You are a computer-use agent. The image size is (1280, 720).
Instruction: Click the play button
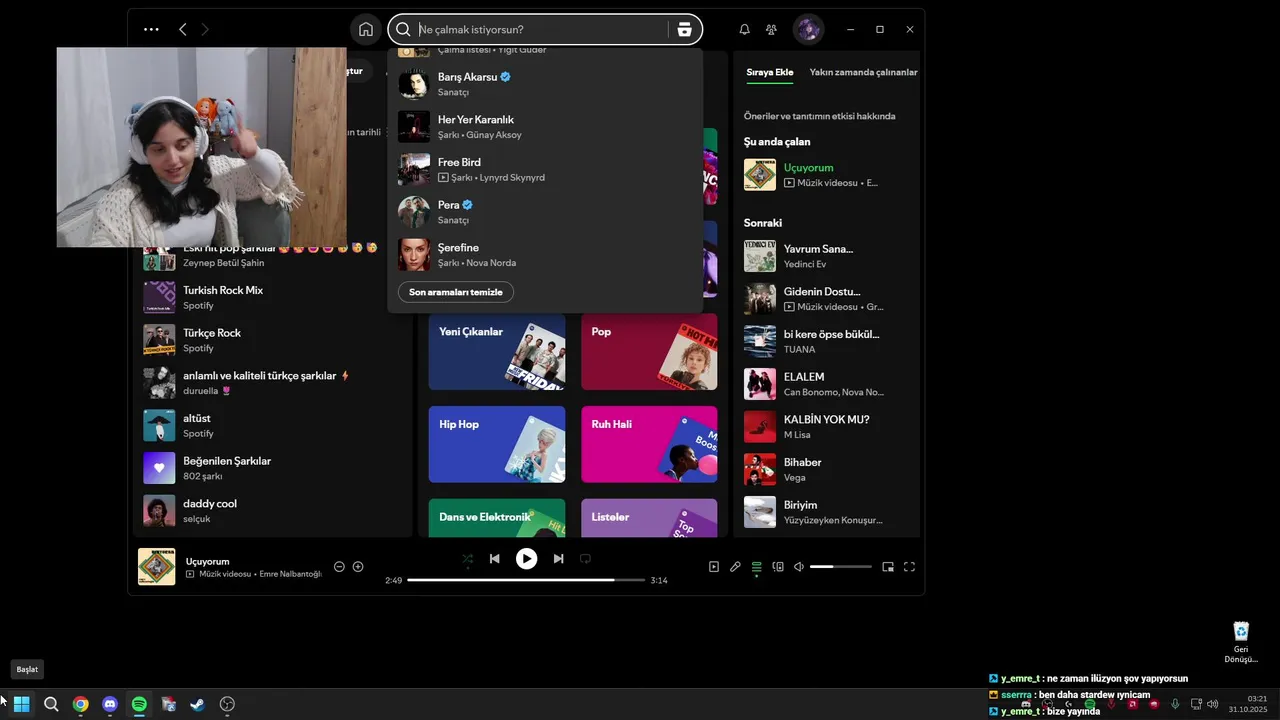pyautogui.click(x=526, y=559)
